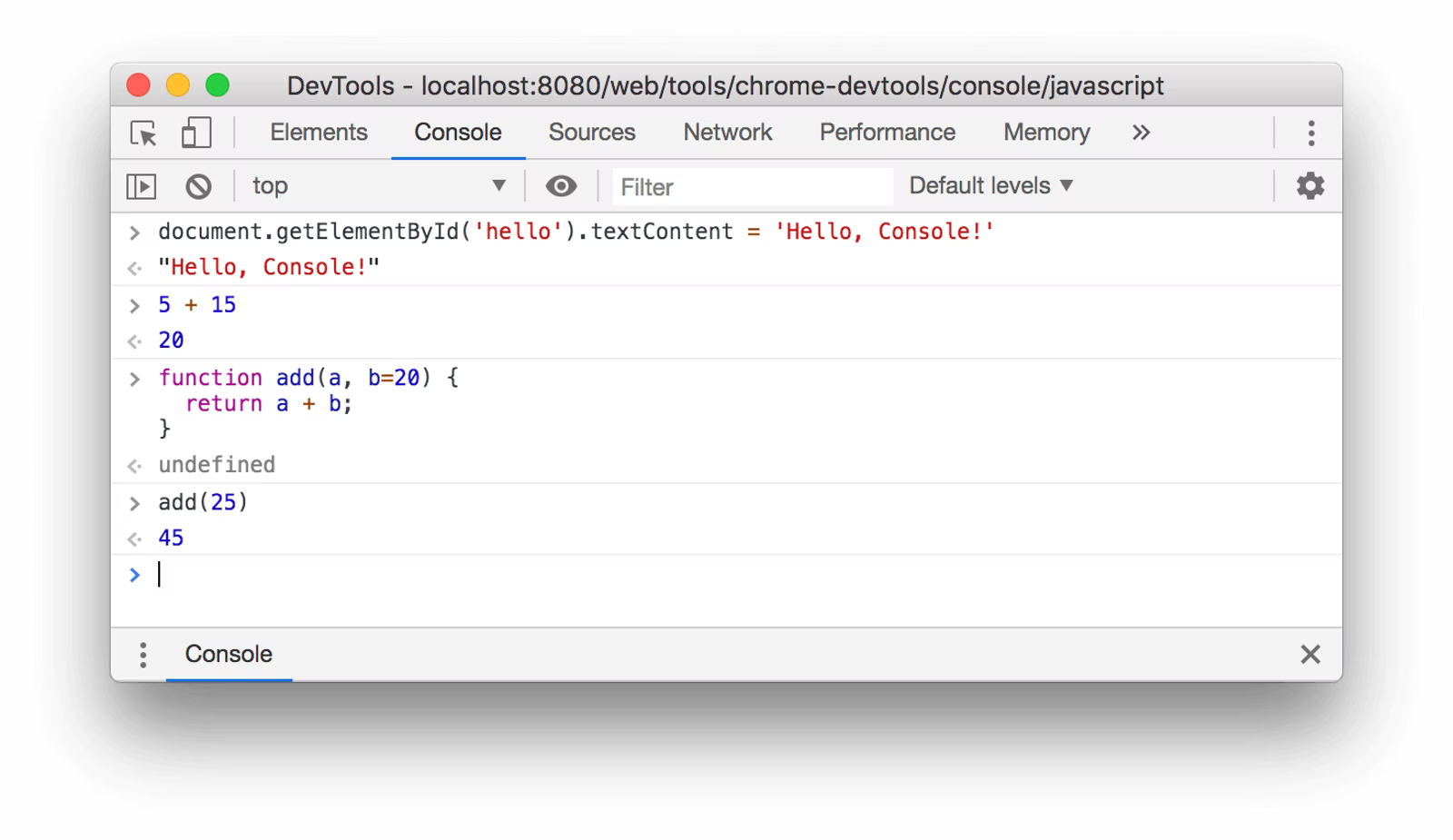Open console settings gear

[x=1310, y=186]
